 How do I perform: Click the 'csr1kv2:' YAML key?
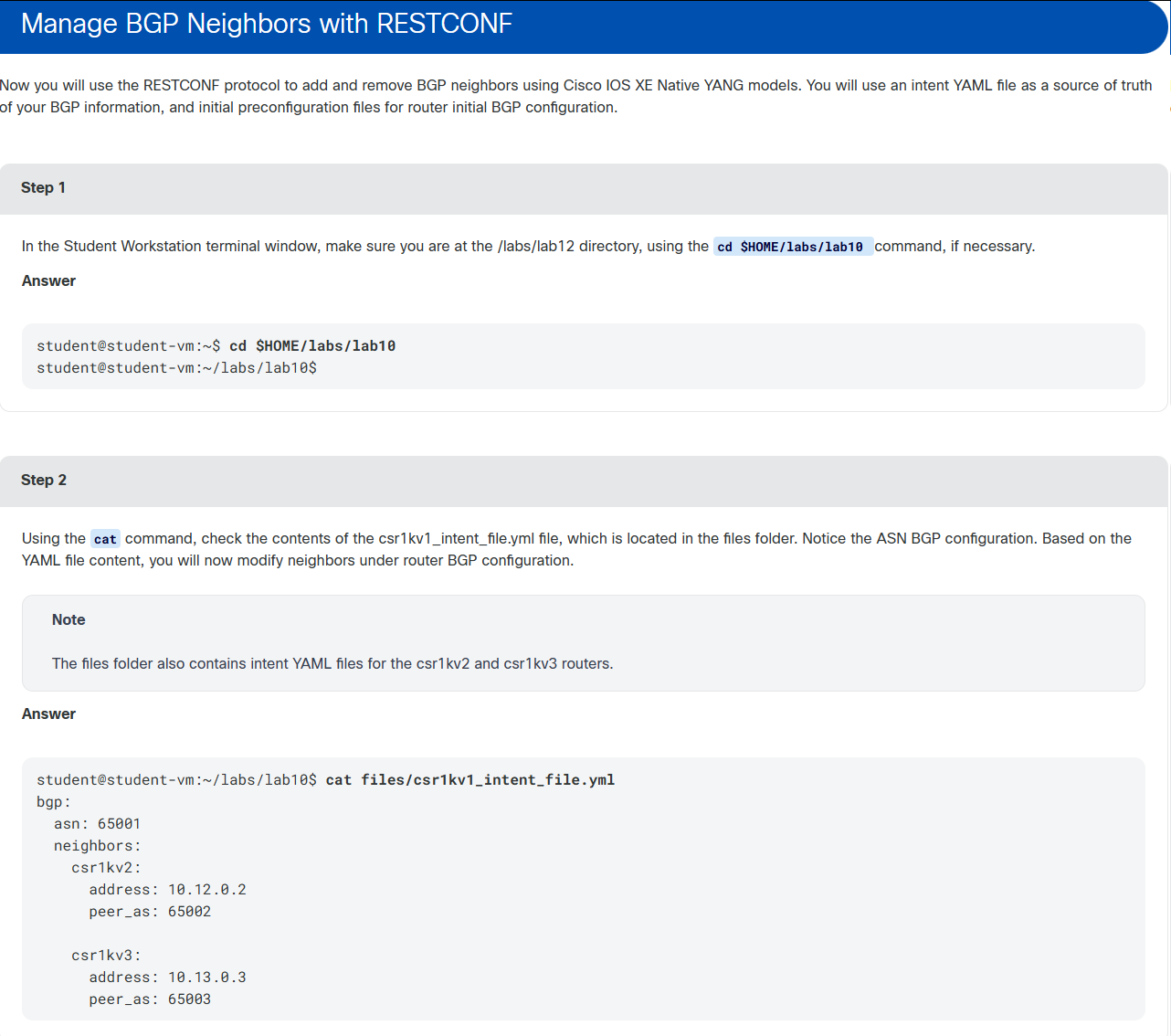106,868
